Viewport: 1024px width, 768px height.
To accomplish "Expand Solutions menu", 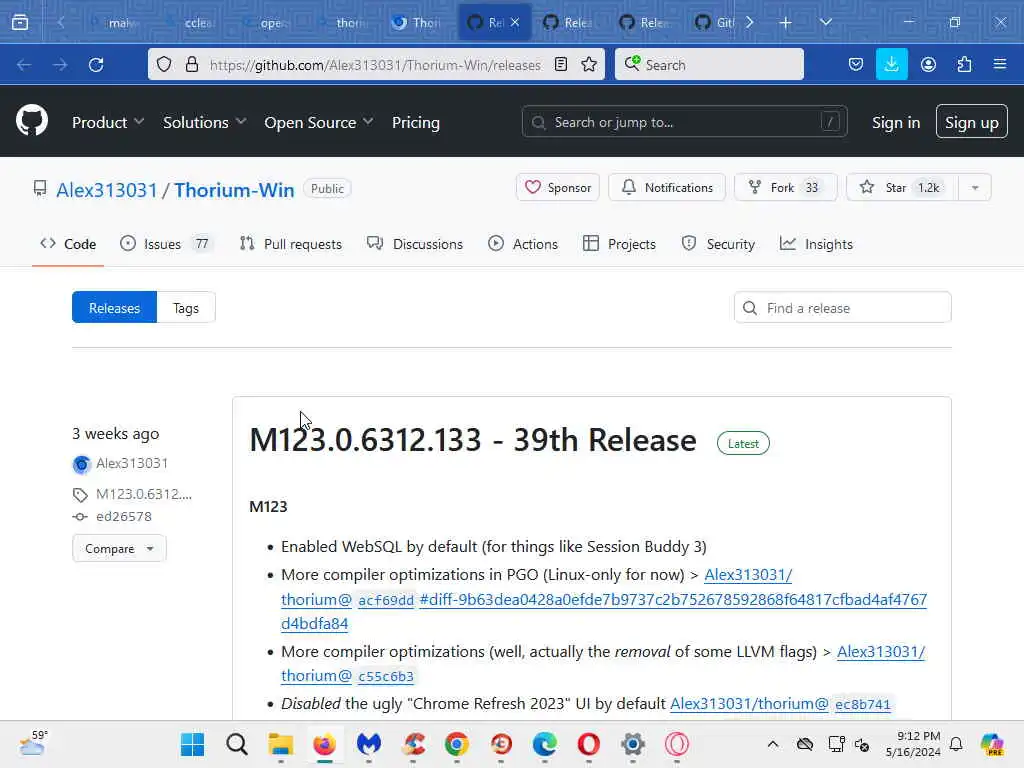I will pyautogui.click(x=204, y=122).
